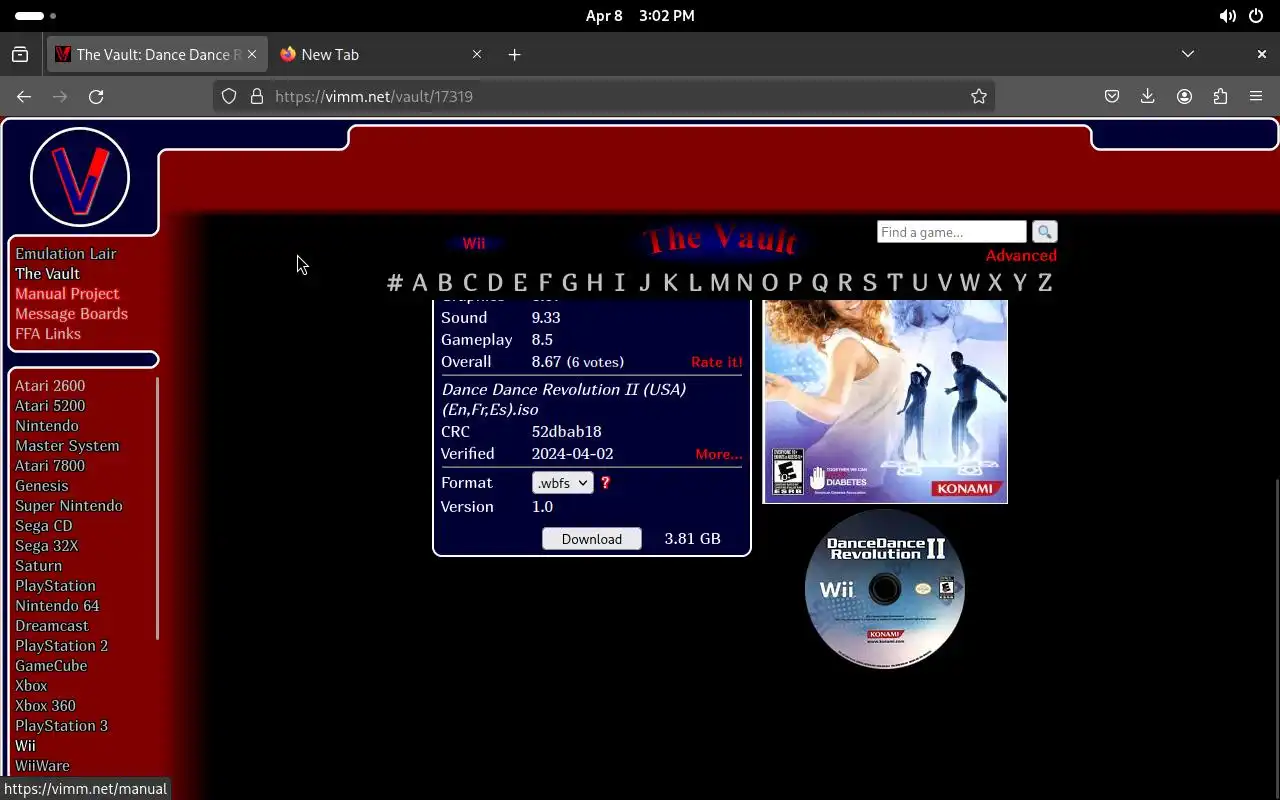Select Wii in system list
The image size is (1280, 800).
pyautogui.click(x=25, y=745)
